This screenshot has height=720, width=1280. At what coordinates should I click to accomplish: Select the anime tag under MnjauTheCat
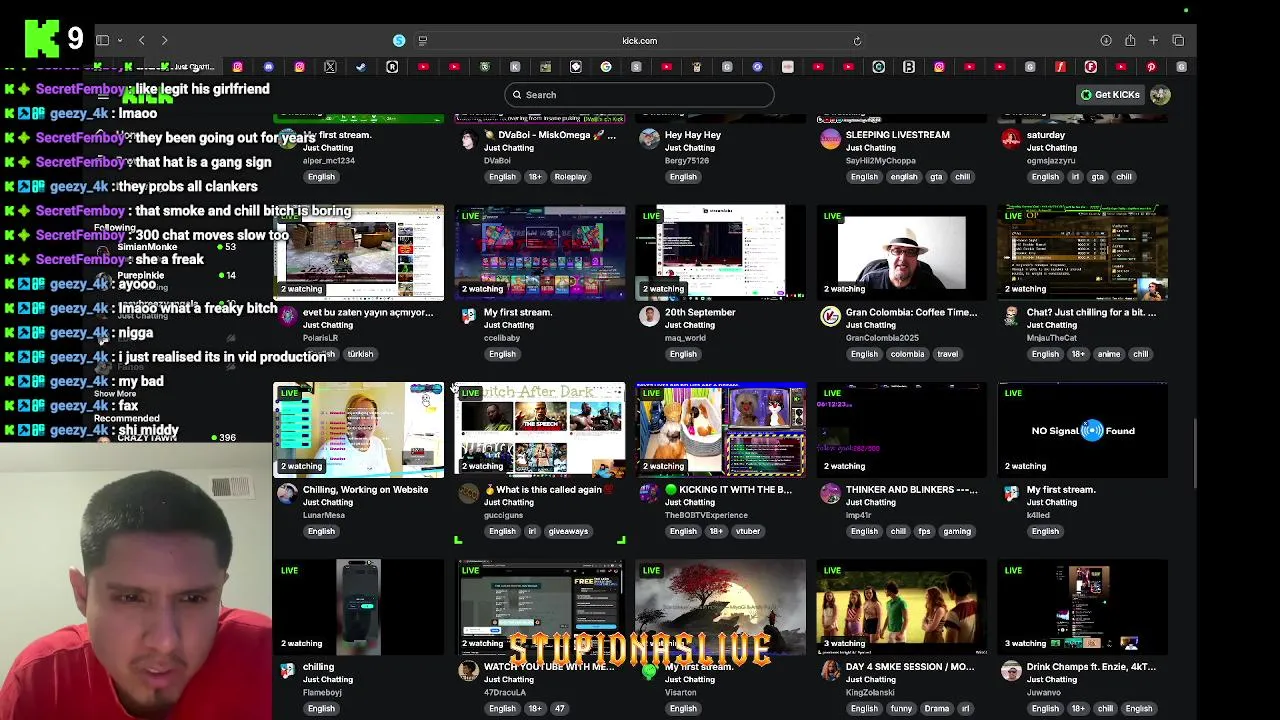pos(1108,354)
